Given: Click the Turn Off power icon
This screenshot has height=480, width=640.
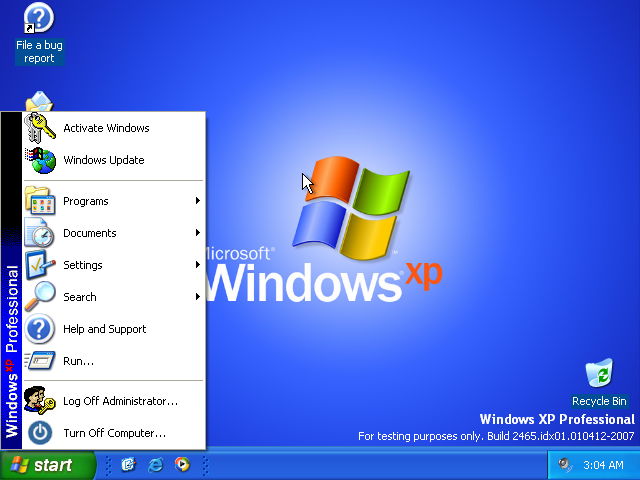Looking at the screenshot, I should click(40, 433).
